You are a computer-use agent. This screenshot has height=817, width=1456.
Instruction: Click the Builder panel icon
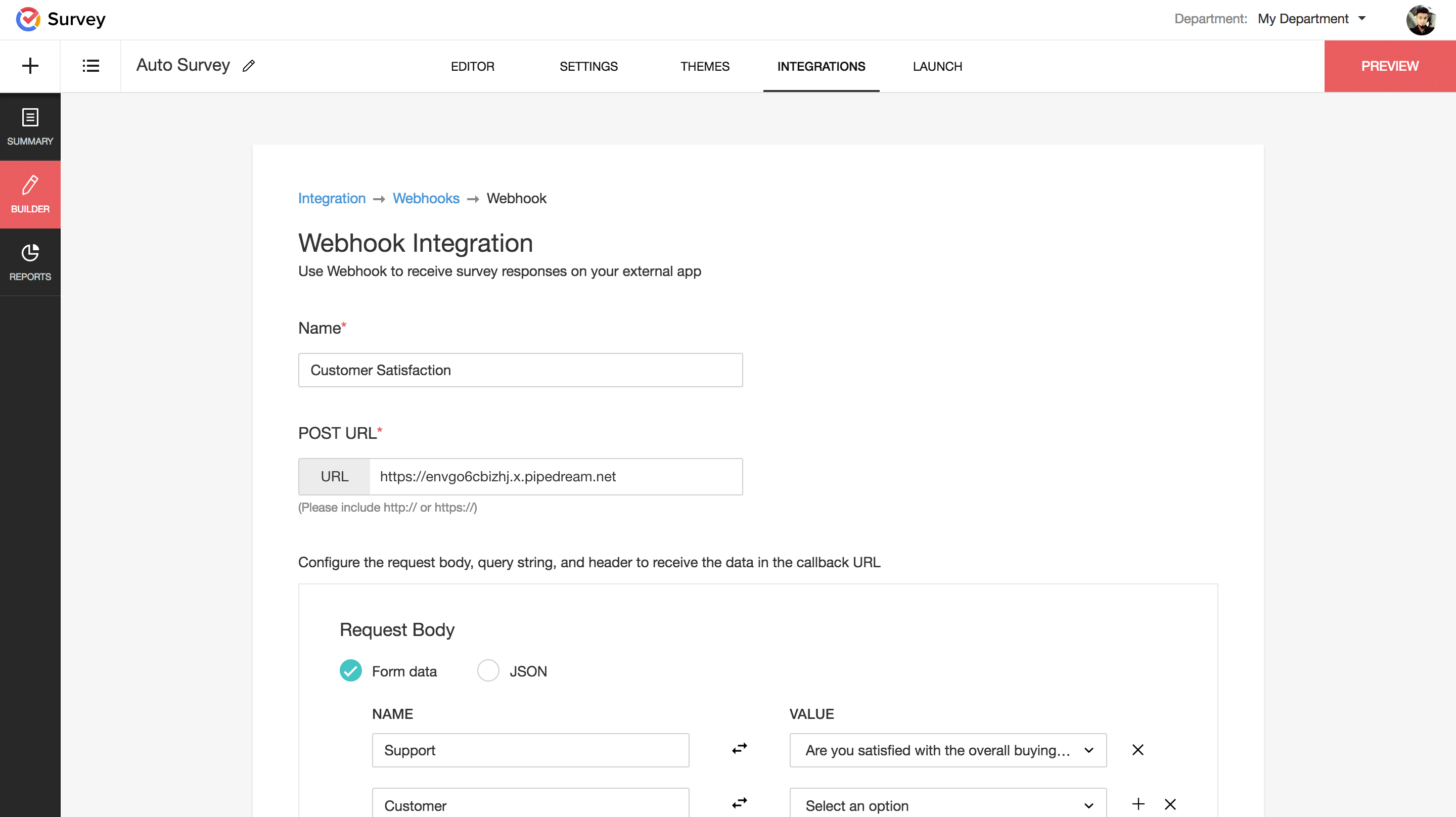30,195
